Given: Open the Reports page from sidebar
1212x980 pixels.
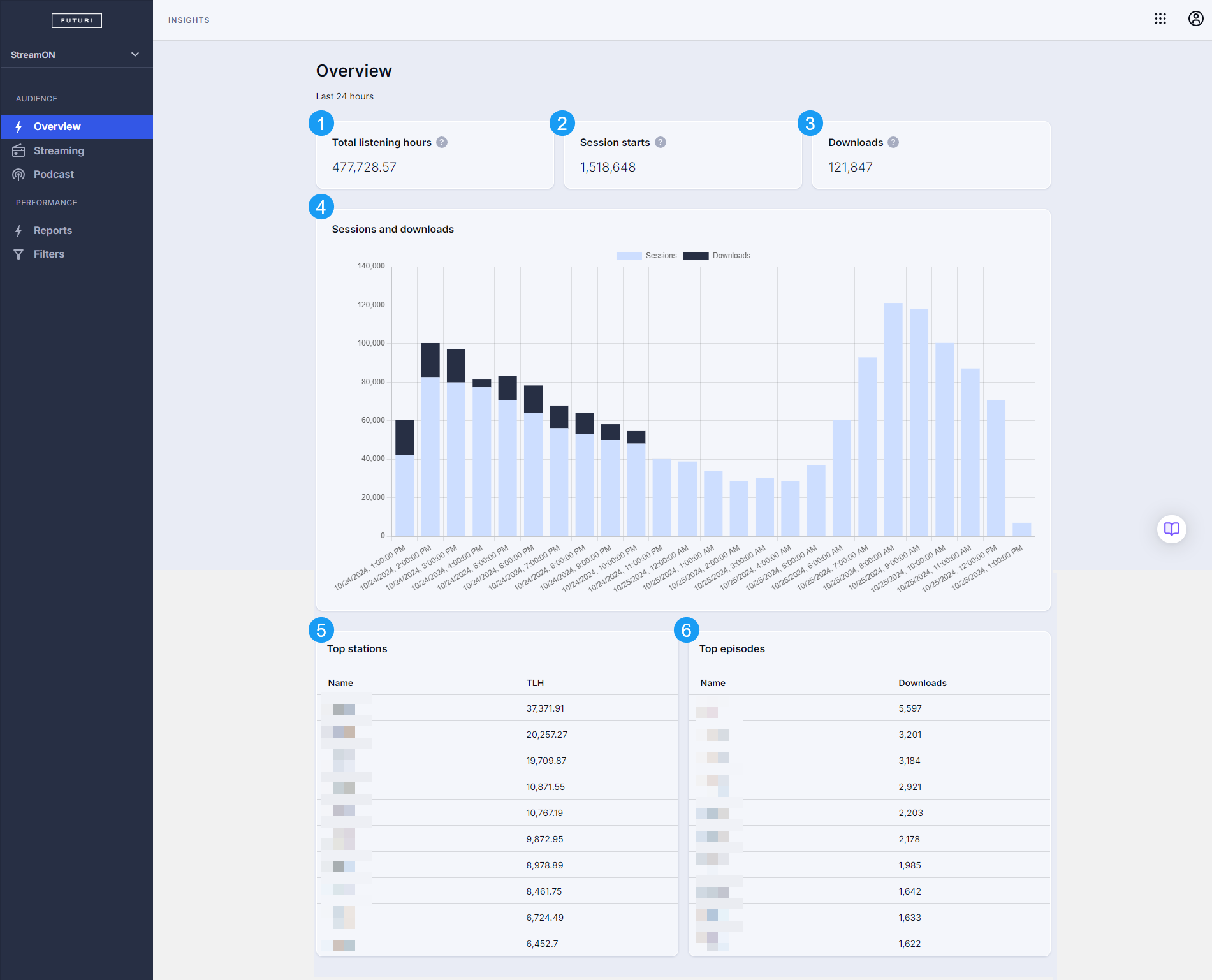Looking at the screenshot, I should click(52, 230).
